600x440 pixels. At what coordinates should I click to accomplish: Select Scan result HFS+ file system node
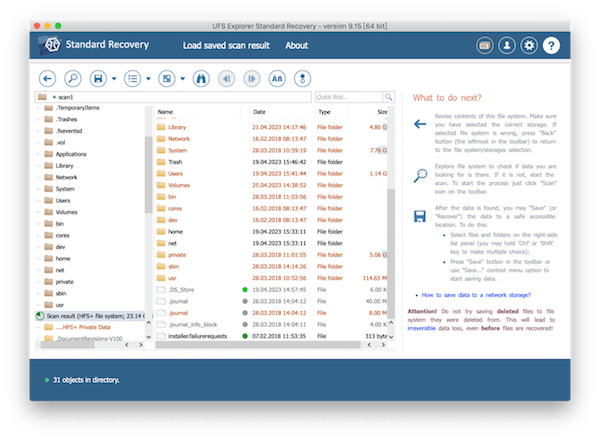pos(90,316)
